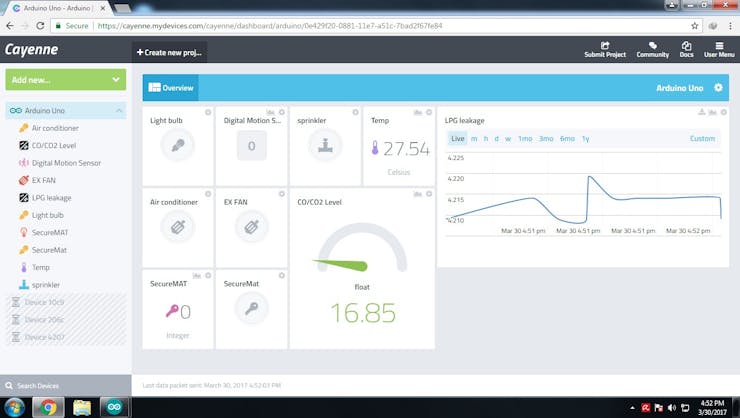Open settings gear on SecureMAT integer widget
740x418 pixels.
coord(208,276)
